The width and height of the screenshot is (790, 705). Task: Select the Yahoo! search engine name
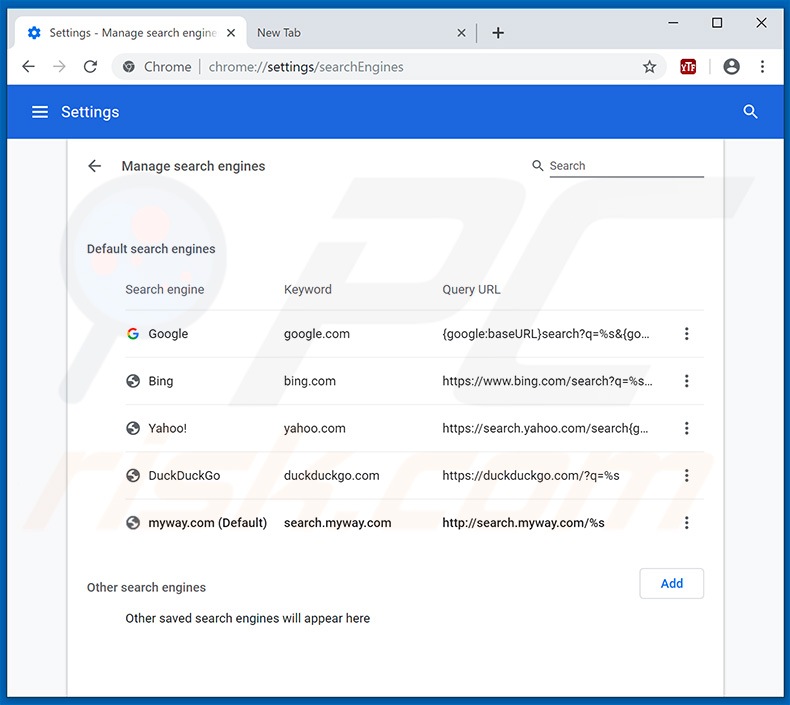(167, 428)
